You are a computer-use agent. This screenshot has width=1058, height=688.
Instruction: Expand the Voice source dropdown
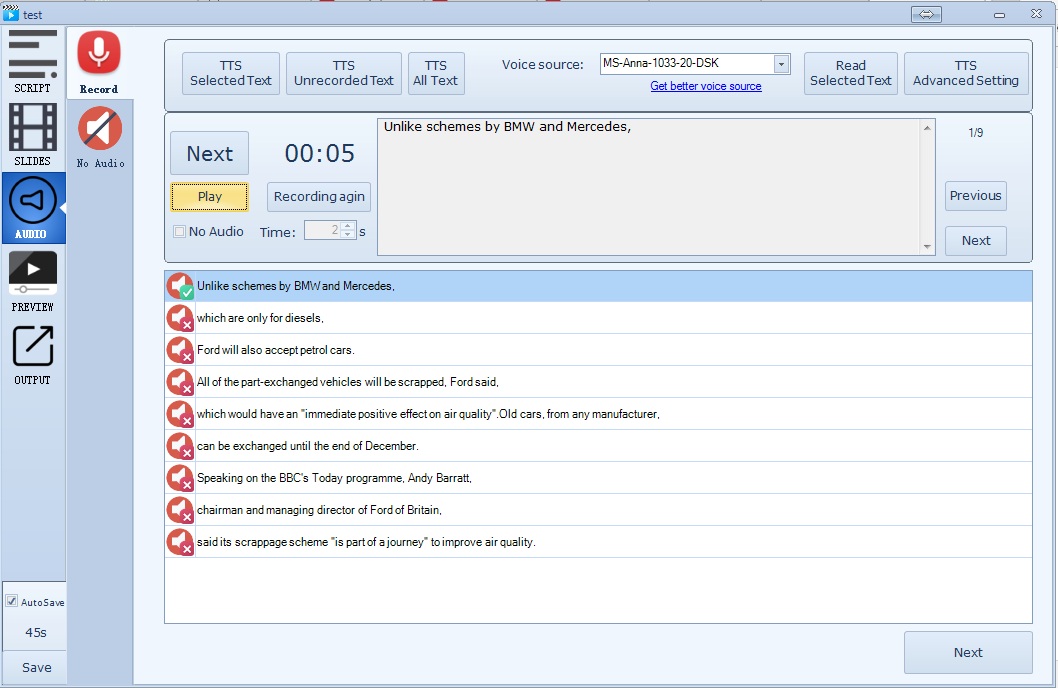point(780,64)
